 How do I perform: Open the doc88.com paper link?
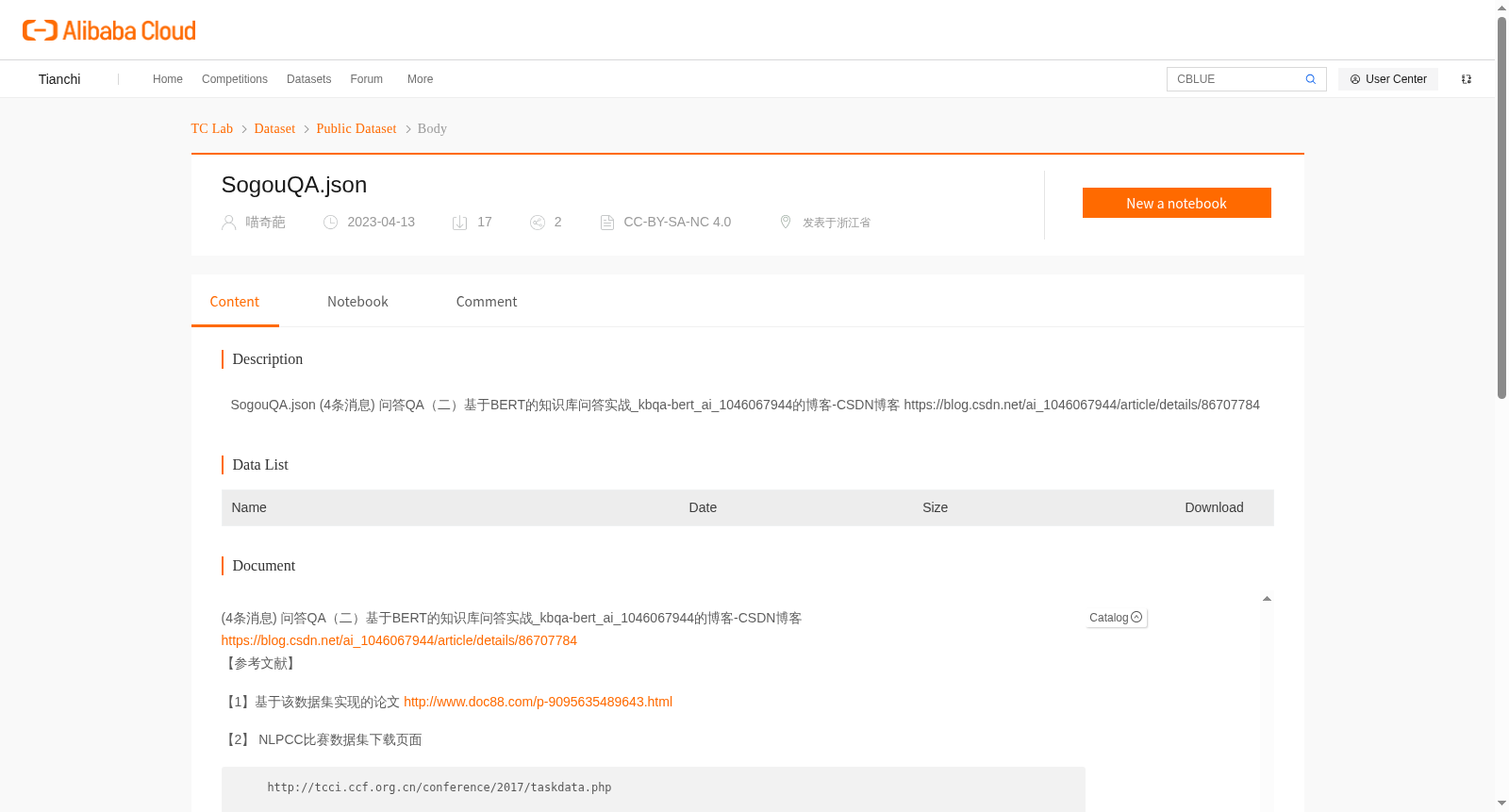(x=538, y=702)
